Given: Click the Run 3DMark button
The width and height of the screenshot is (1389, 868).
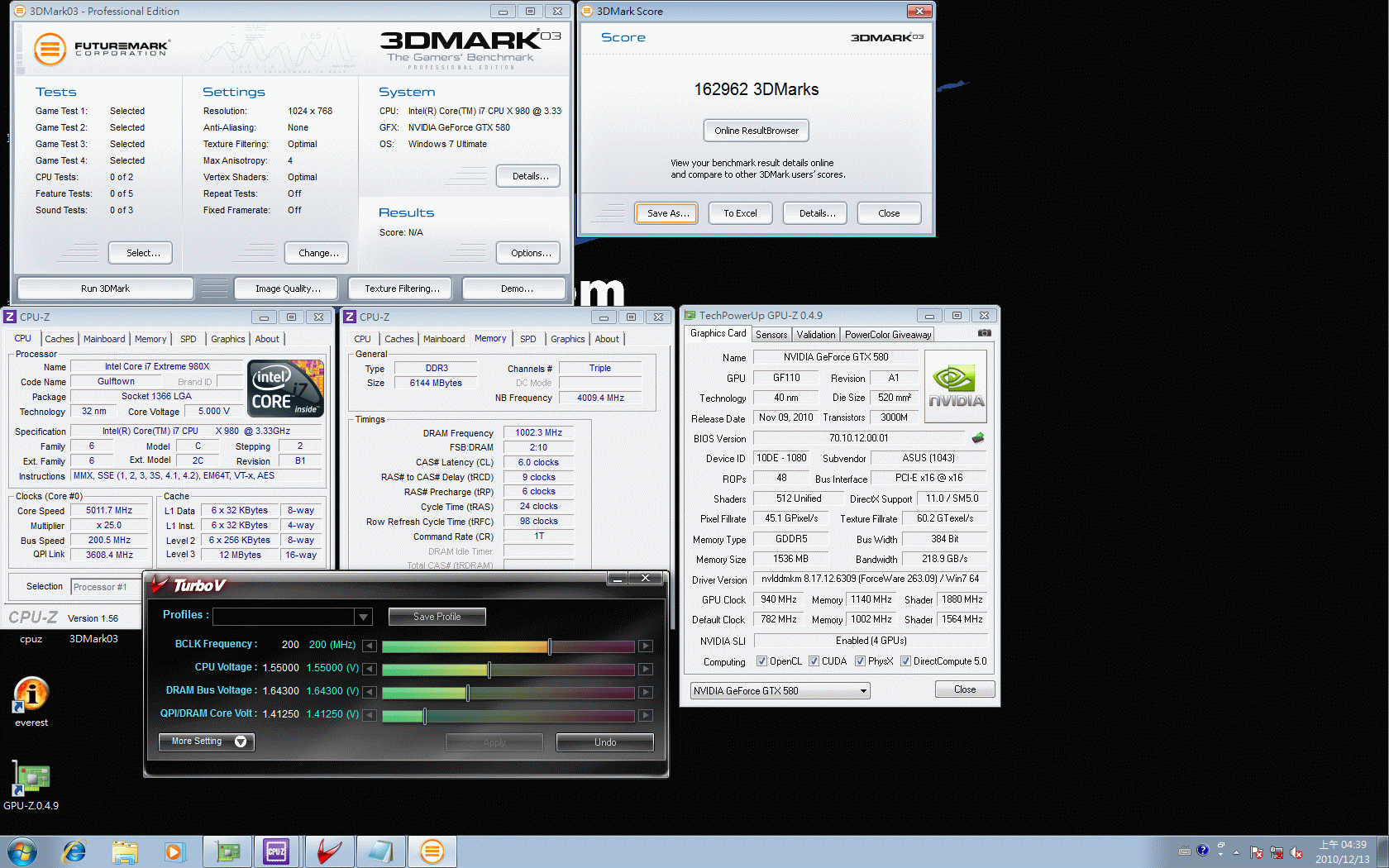Looking at the screenshot, I should click(105, 289).
